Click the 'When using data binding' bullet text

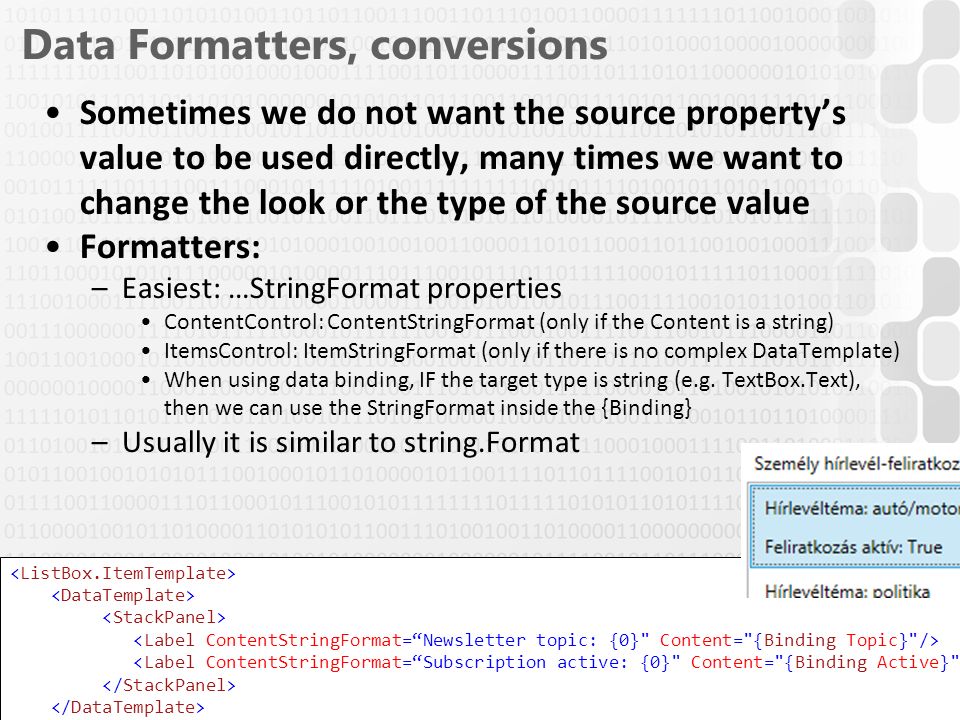click(512, 394)
